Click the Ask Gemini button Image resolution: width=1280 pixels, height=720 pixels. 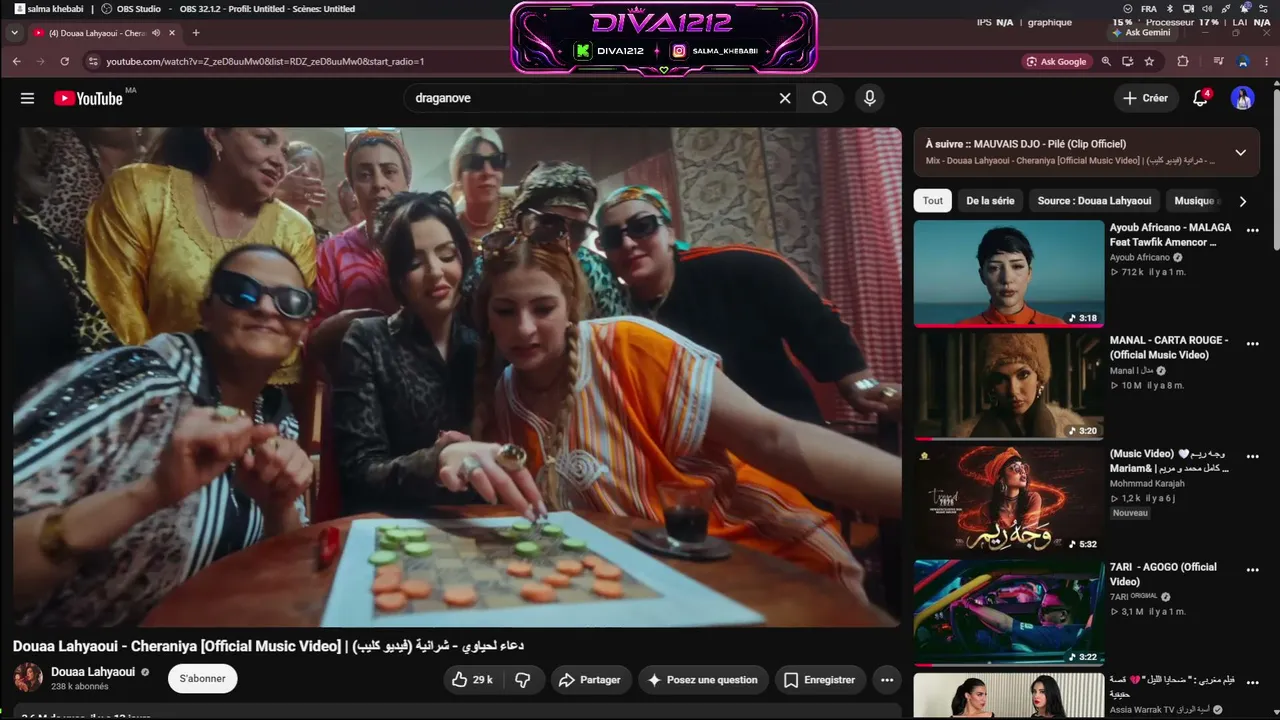point(1141,33)
